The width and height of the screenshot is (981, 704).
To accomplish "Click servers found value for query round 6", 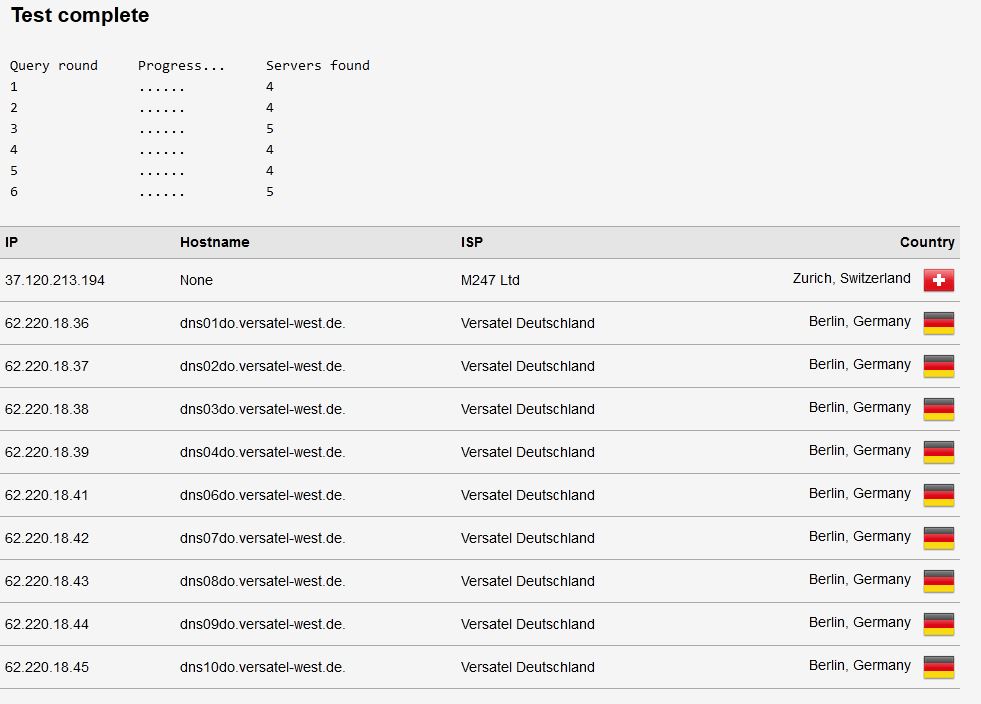I will click(x=270, y=191).
